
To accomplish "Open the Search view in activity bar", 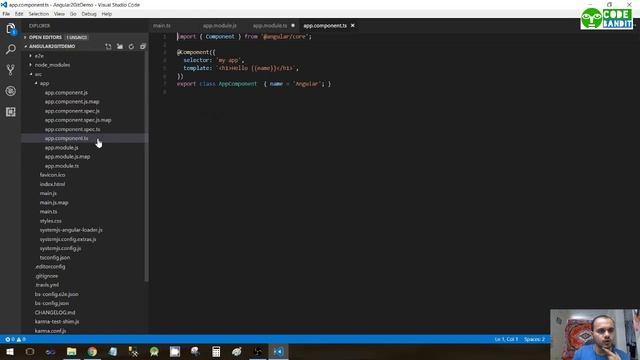I will pos(11,49).
